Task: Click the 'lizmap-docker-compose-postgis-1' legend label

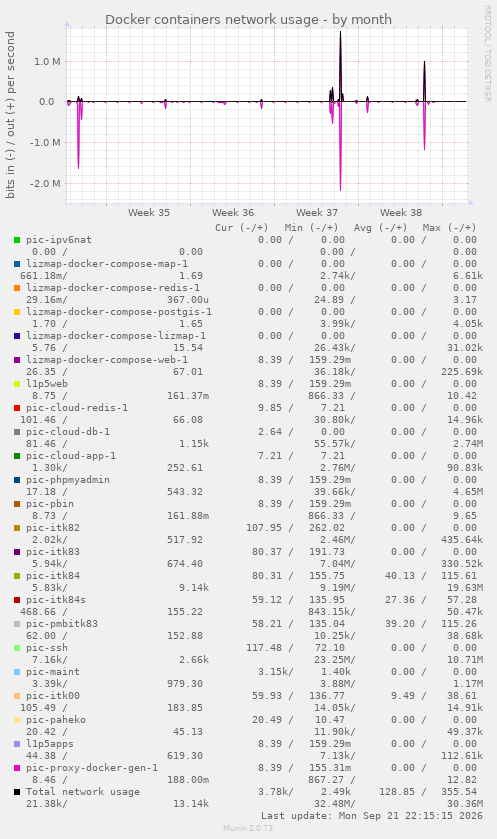Action: (119, 312)
